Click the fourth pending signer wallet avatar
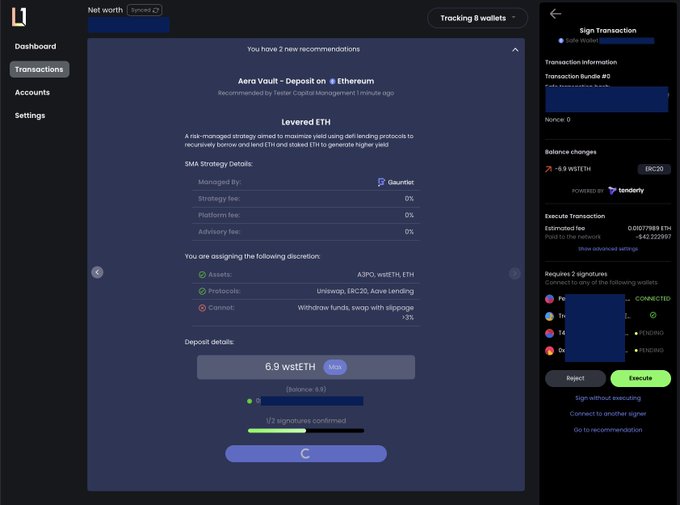Screen dimensions: 680x505 [x=549, y=350]
